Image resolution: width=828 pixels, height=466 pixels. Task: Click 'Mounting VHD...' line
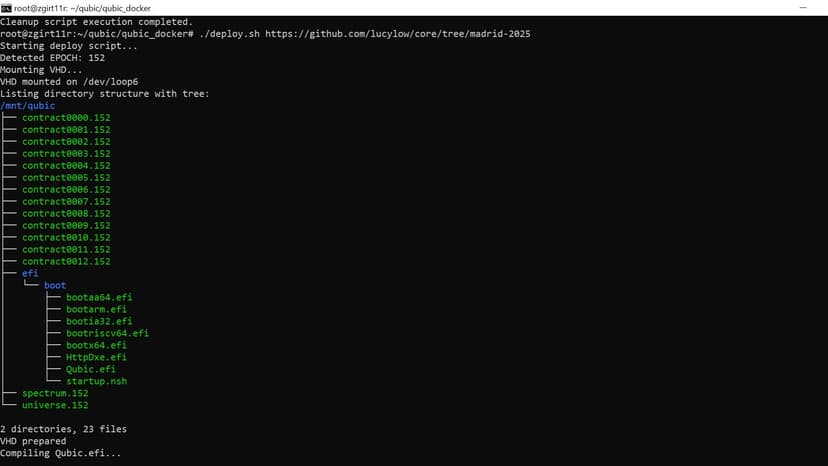coord(41,70)
